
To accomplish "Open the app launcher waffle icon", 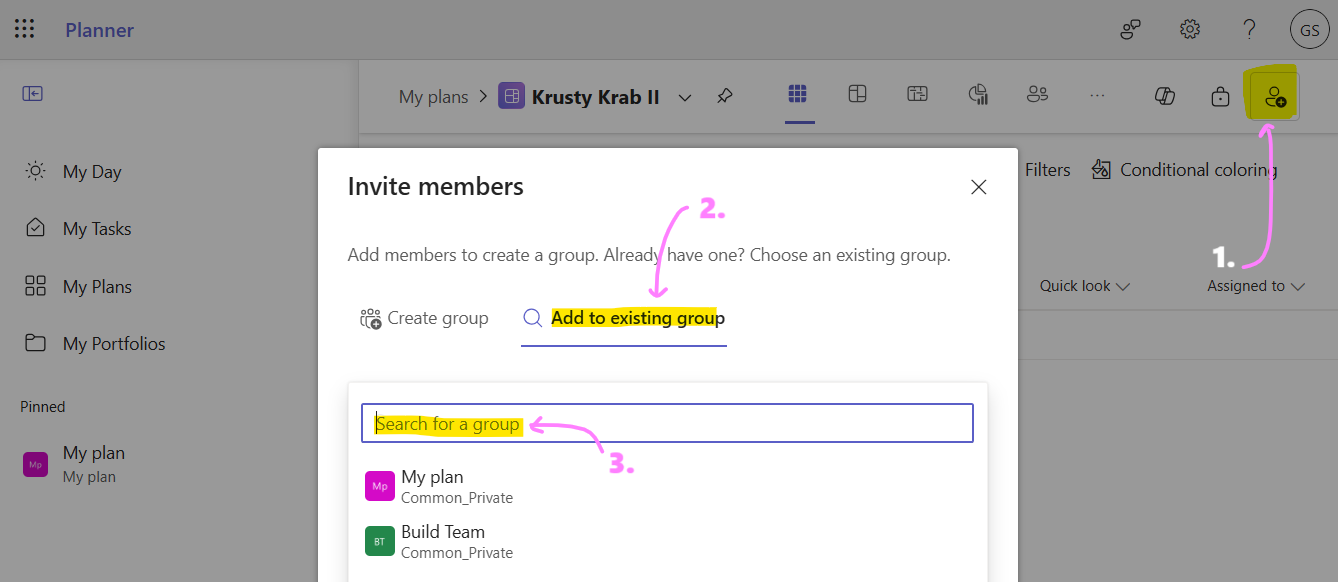I will [25, 29].
